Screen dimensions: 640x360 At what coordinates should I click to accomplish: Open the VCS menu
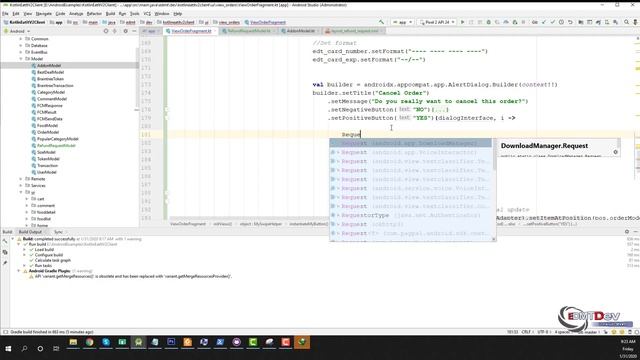(147, 13)
